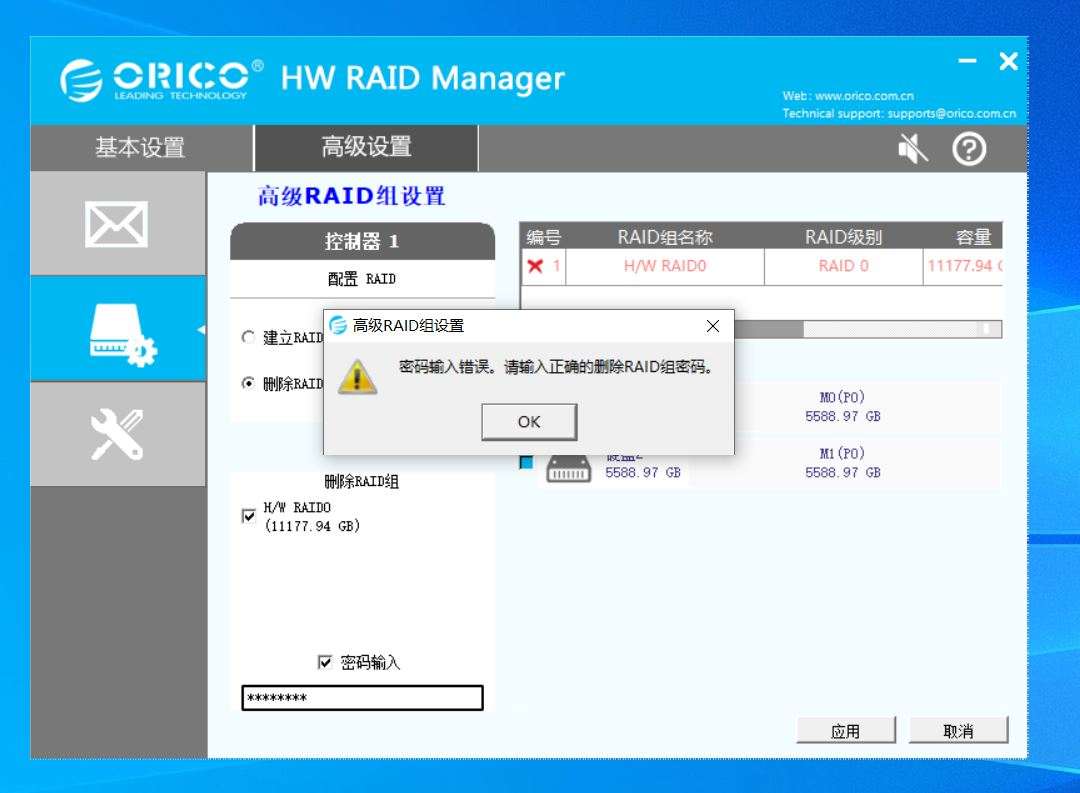Click the 删除RAID组 section label
The width and height of the screenshot is (1080, 793).
click(x=362, y=481)
